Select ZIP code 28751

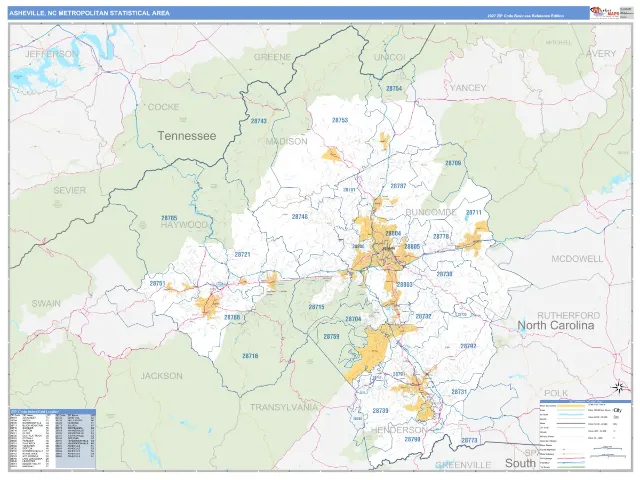pos(157,283)
